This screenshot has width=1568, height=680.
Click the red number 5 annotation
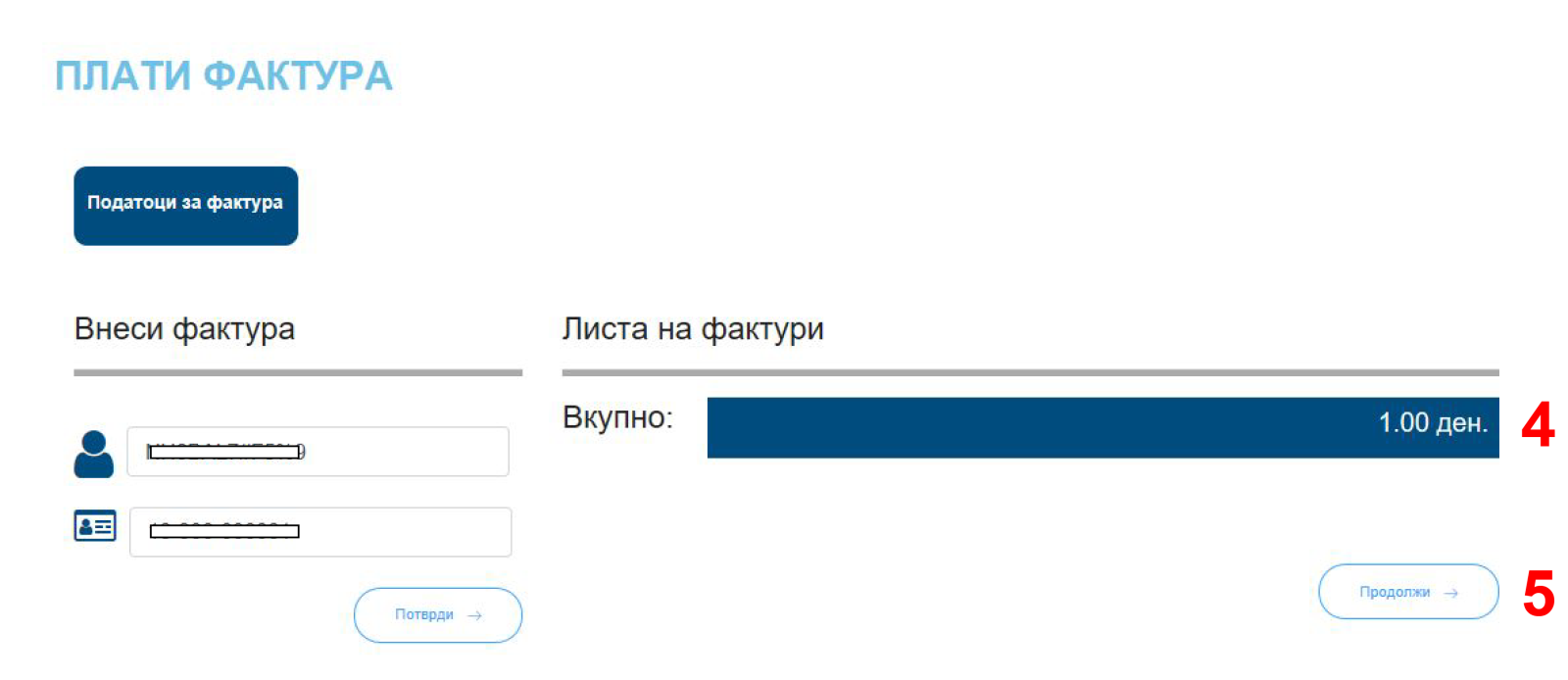click(x=1539, y=595)
